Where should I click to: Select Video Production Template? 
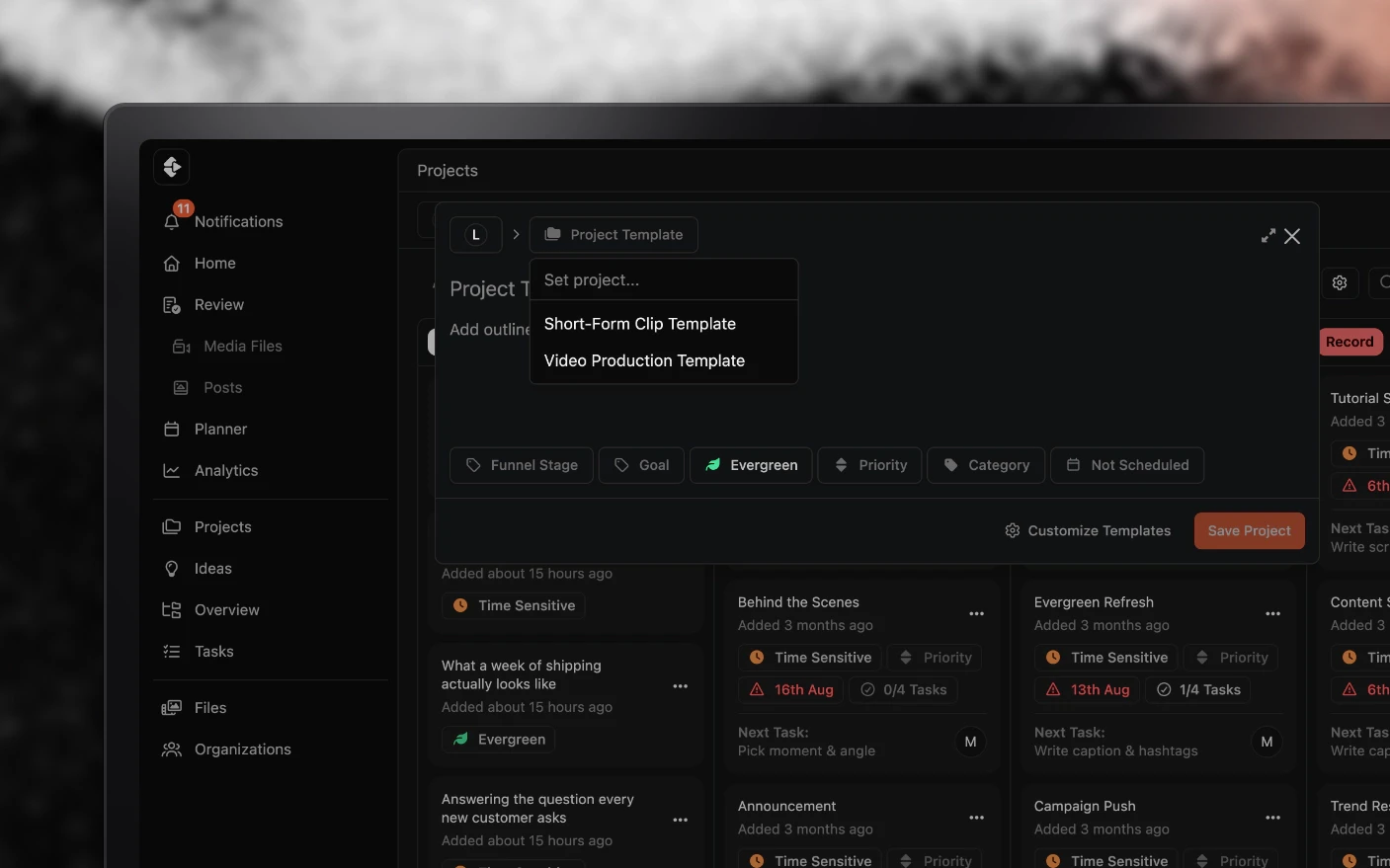[644, 361]
